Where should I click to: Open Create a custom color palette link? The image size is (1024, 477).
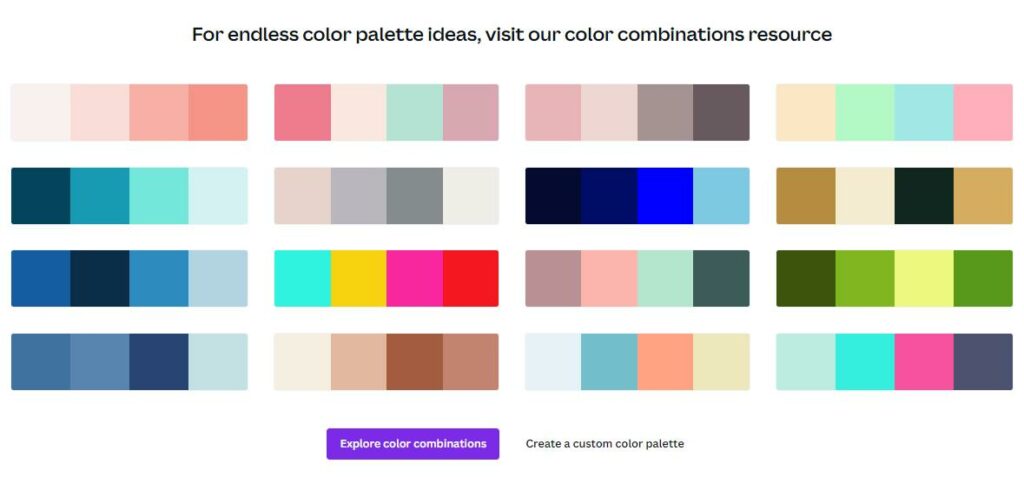[605, 444]
